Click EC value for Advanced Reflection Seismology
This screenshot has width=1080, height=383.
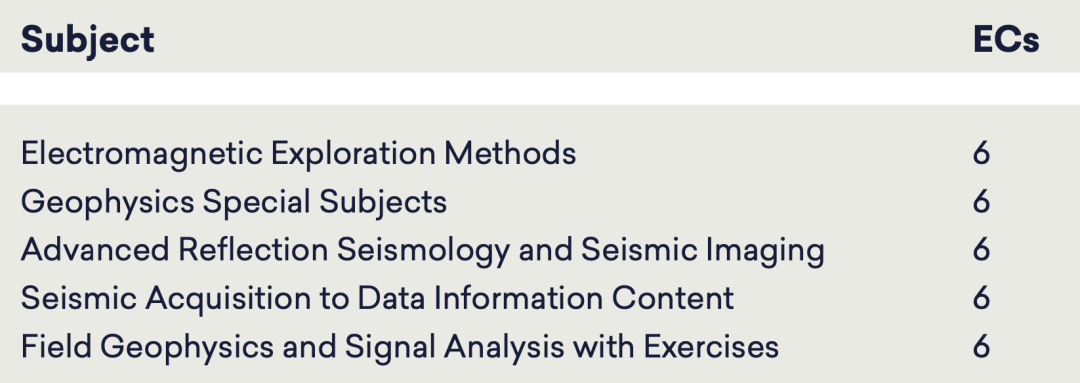pos(982,249)
